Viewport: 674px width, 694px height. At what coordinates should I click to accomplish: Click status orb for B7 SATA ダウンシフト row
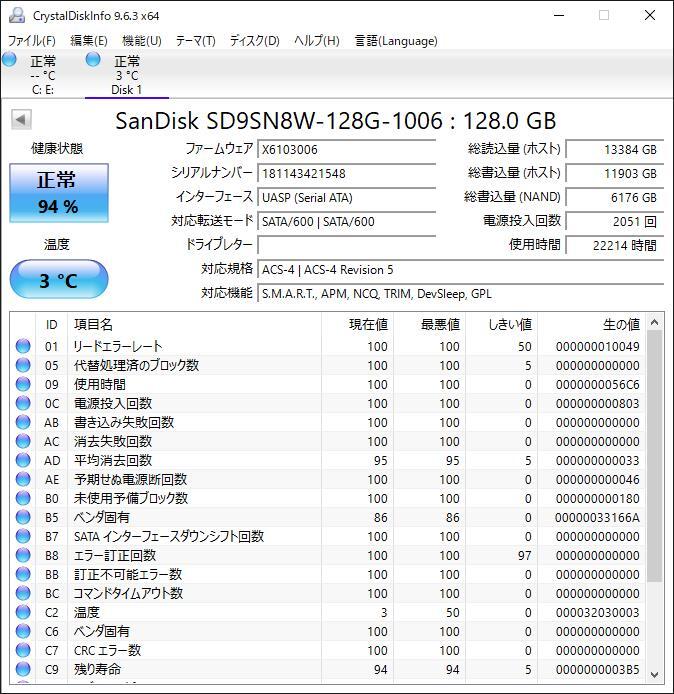[x=23, y=536]
